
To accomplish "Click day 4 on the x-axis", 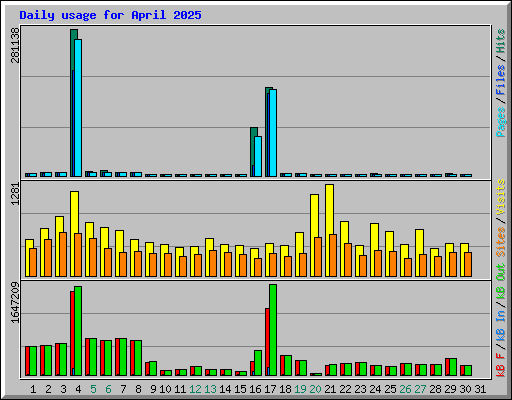I will (78, 389).
